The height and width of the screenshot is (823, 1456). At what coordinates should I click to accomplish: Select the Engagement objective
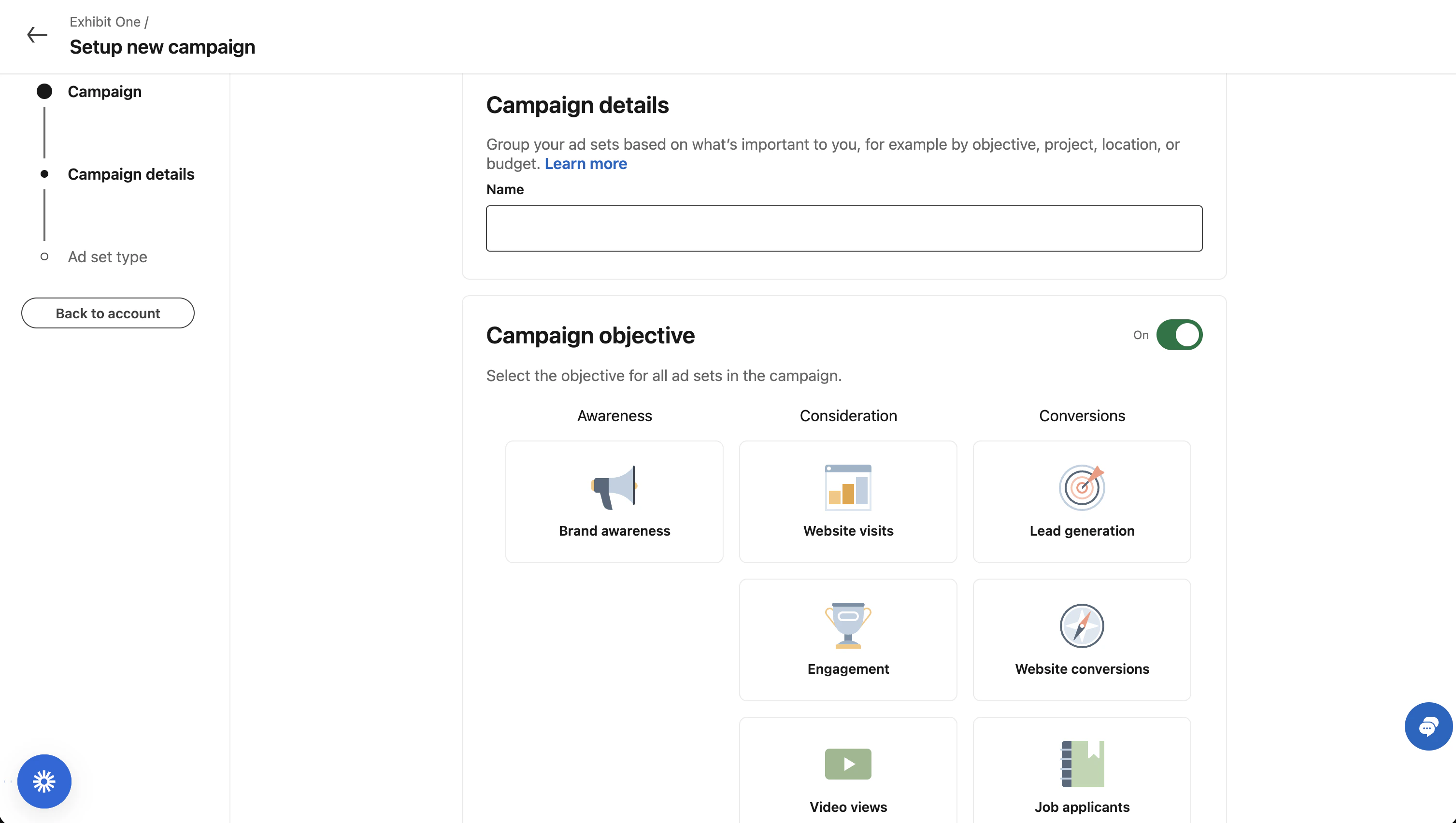click(x=847, y=639)
